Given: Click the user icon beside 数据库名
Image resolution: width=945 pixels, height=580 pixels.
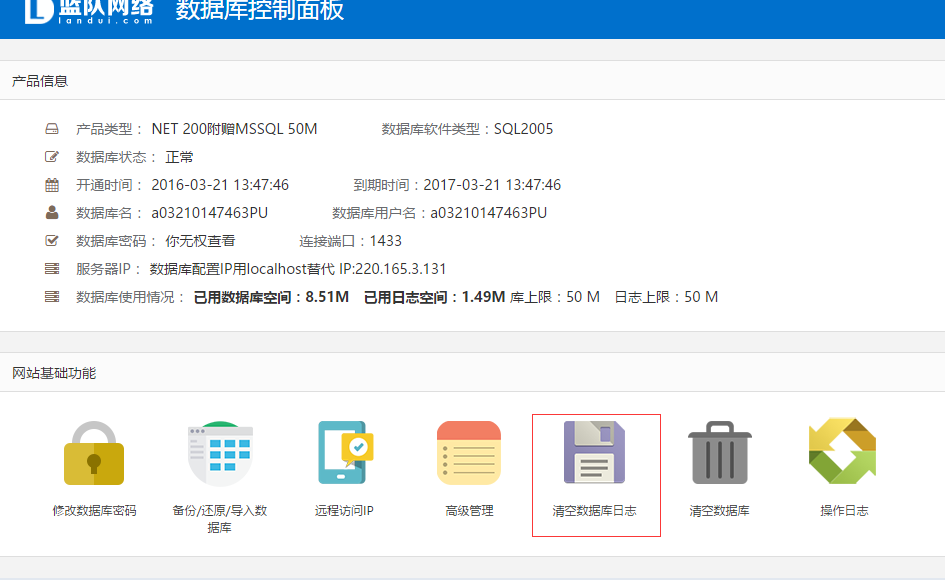Looking at the screenshot, I should point(52,213).
